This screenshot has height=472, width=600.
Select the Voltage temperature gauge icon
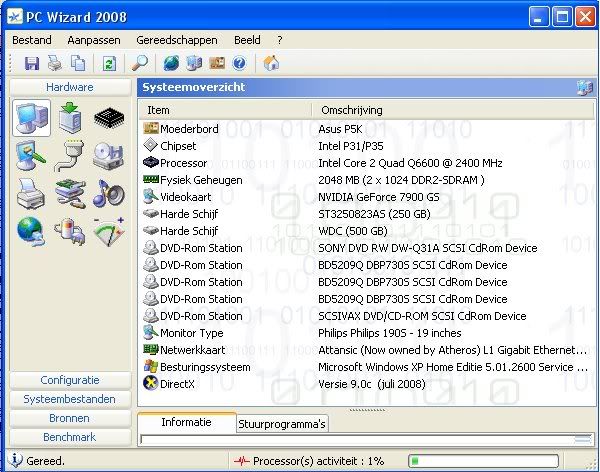109,232
